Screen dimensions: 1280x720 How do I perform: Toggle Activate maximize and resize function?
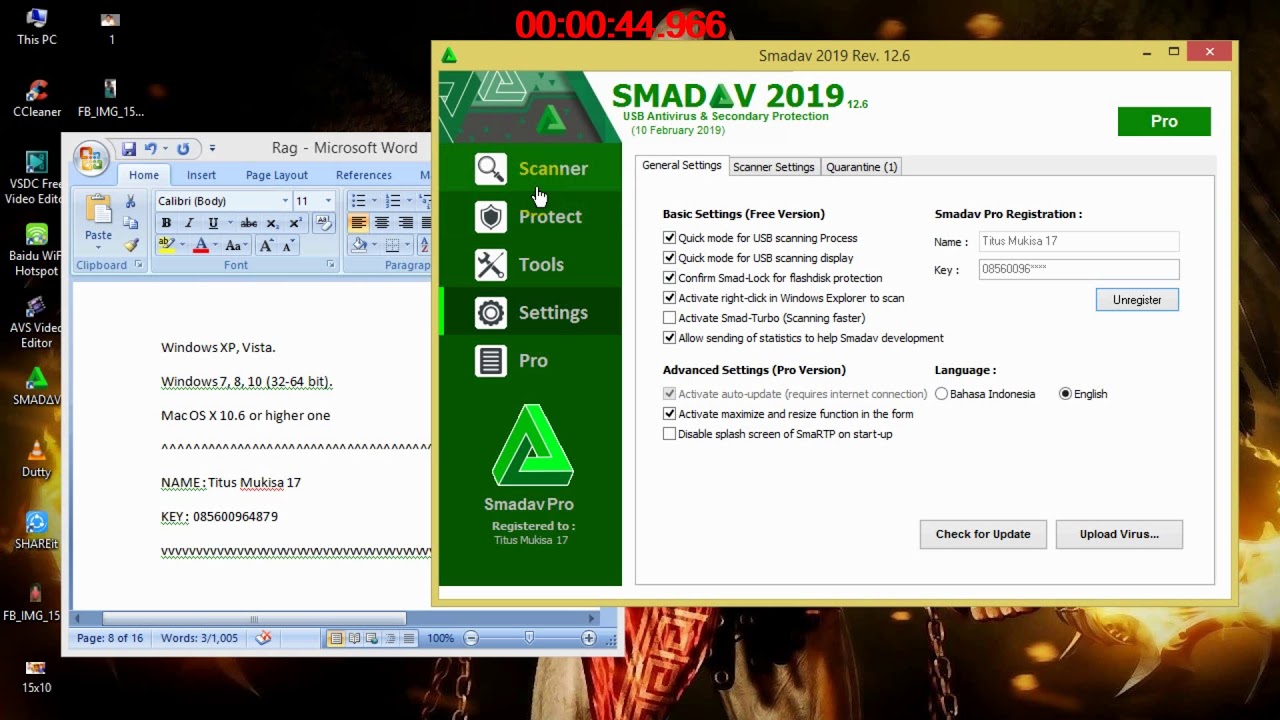669,414
